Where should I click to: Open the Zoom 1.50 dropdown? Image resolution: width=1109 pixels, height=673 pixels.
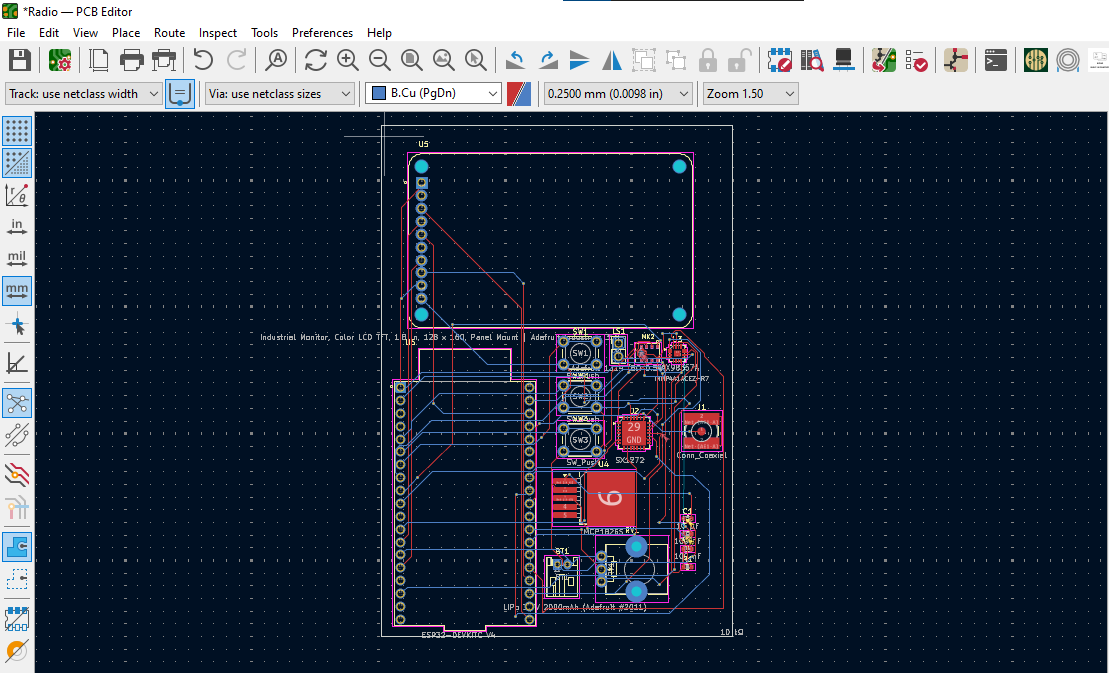[x=750, y=93]
